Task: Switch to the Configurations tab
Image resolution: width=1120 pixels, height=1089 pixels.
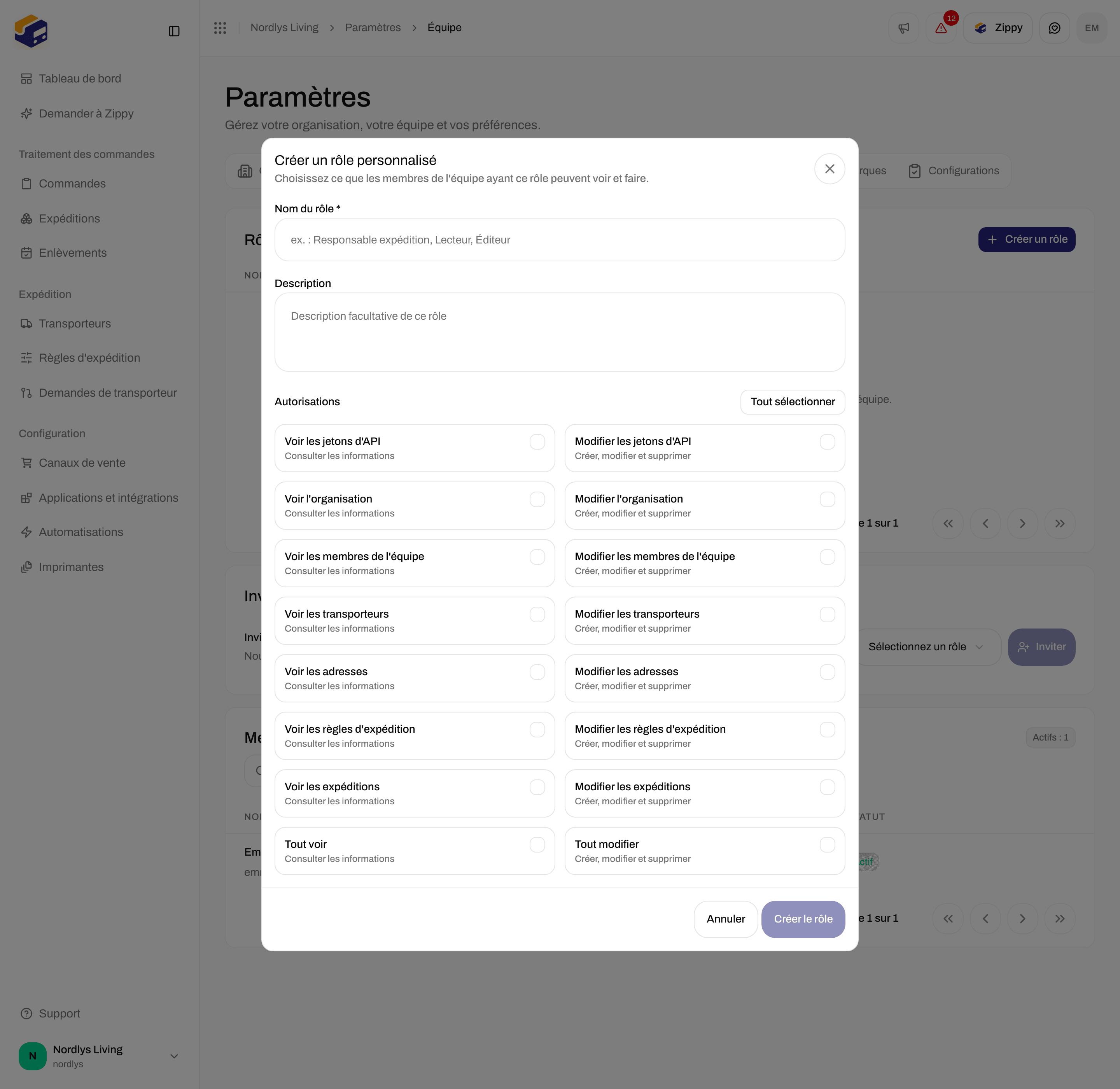Action: [x=954, y=170]
